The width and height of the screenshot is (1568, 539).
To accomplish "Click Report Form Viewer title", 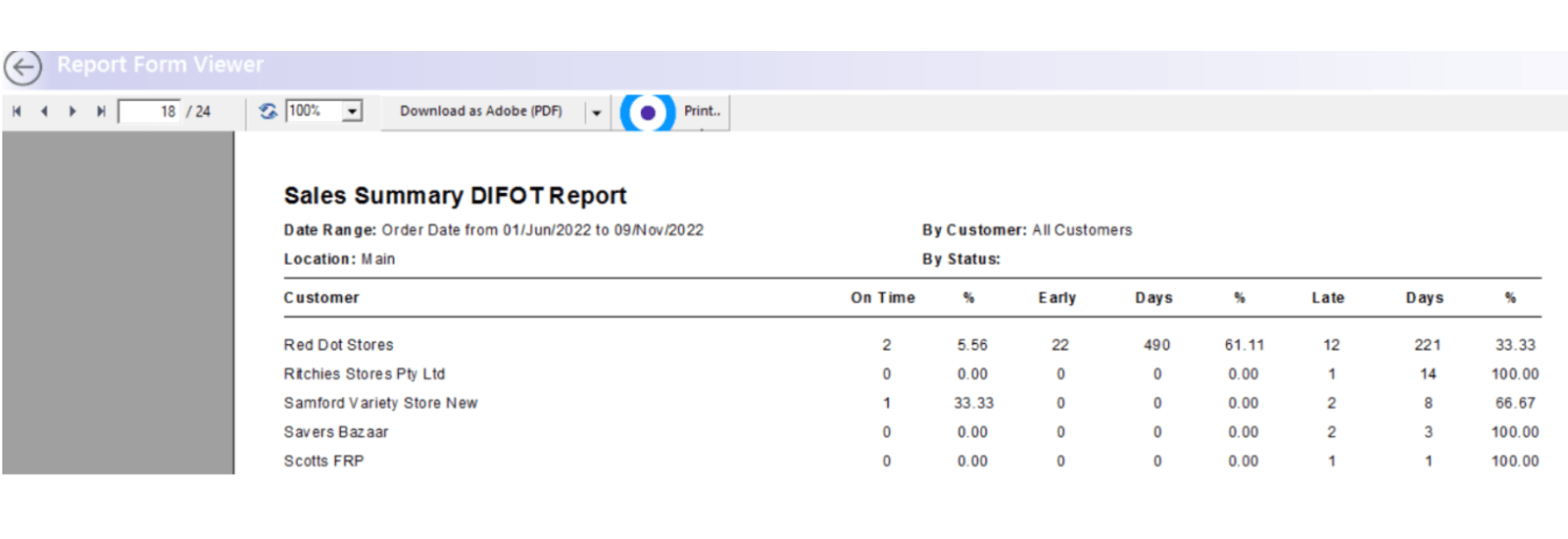I will click(160, 65).
